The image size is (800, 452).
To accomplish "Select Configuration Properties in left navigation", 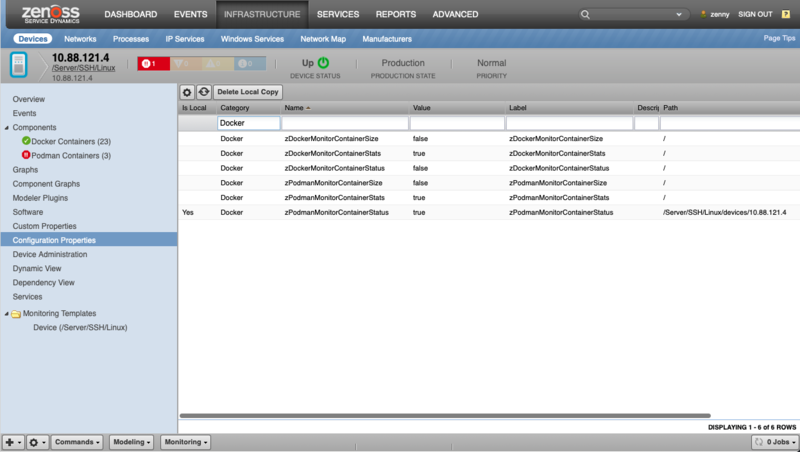I will pyautogui.click(x=89, y=240).
